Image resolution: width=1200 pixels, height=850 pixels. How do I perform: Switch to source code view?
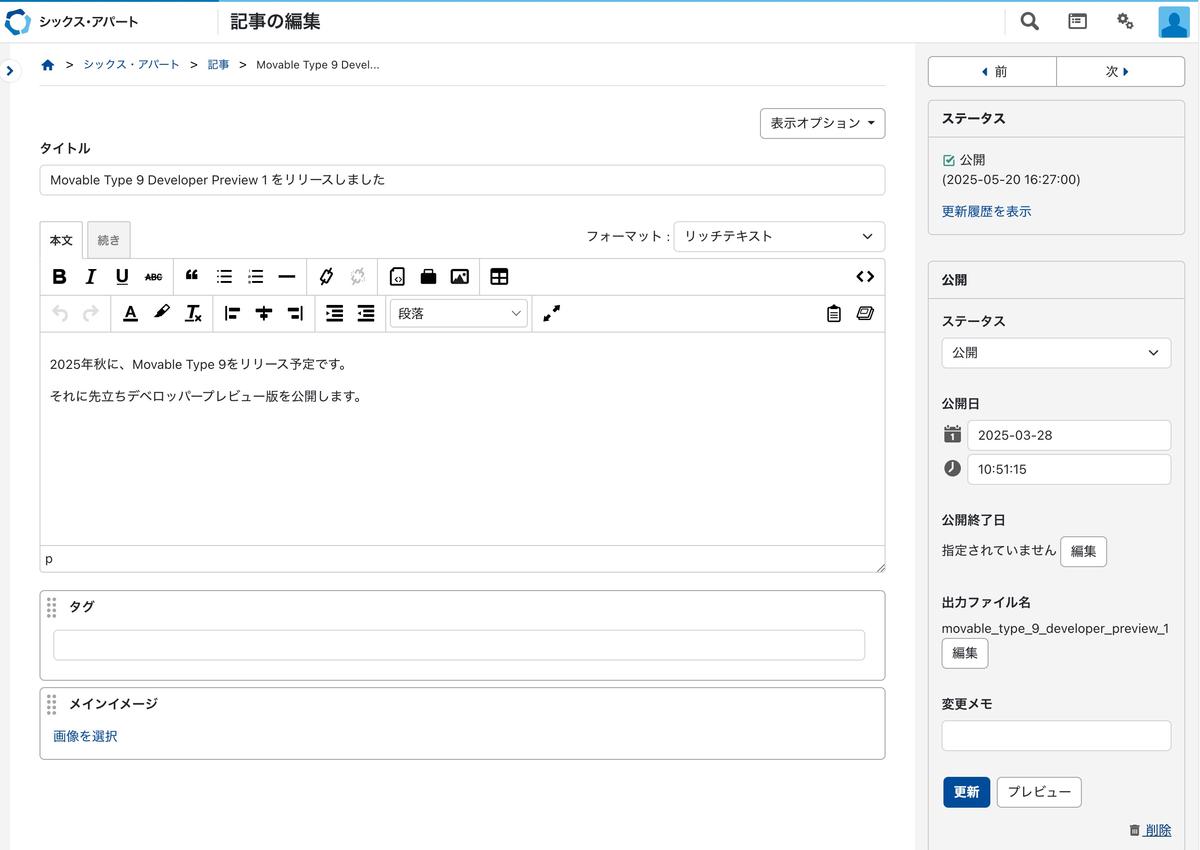(865, 277)
